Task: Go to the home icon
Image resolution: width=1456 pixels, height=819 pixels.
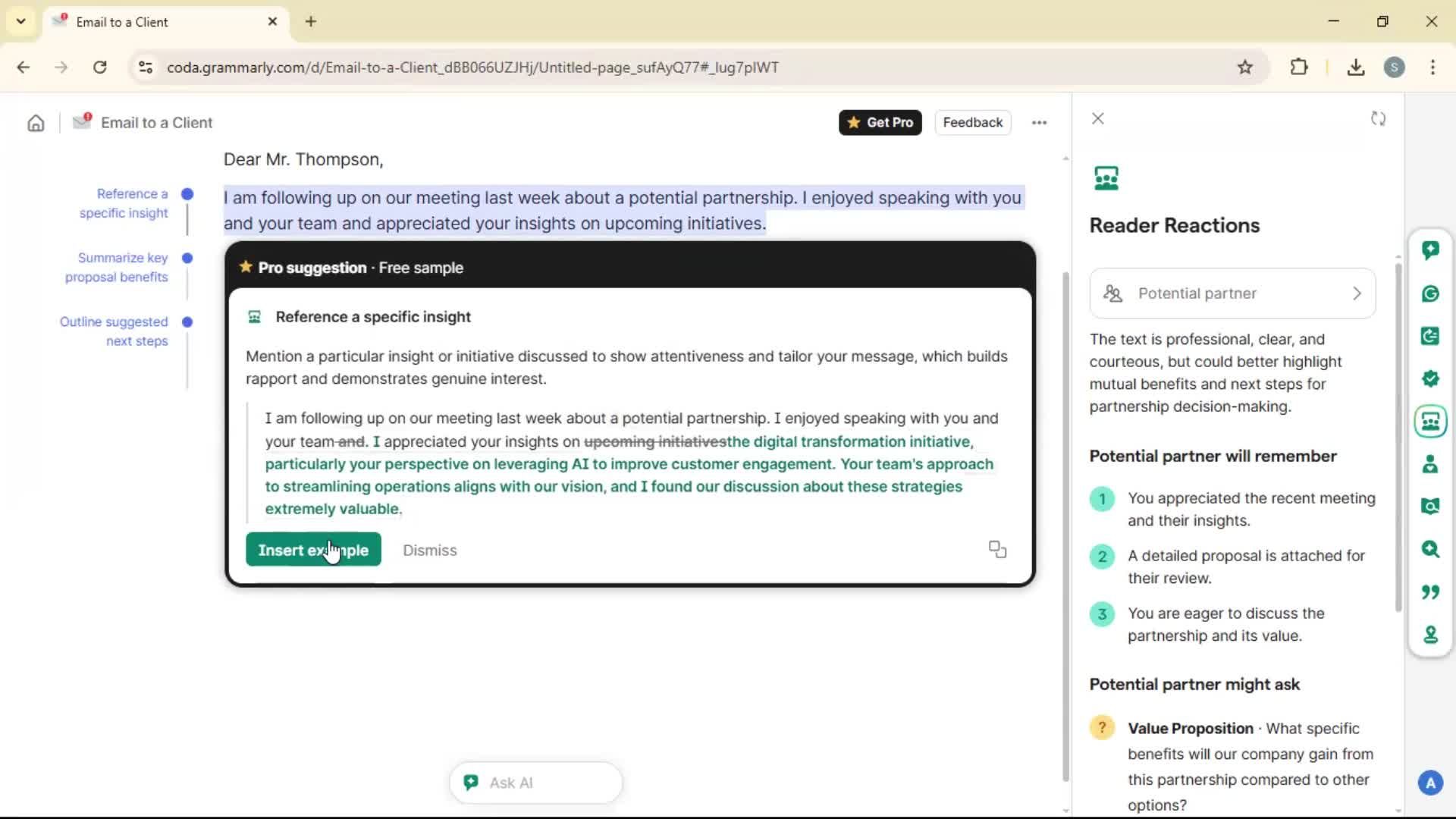Action: 36,123
